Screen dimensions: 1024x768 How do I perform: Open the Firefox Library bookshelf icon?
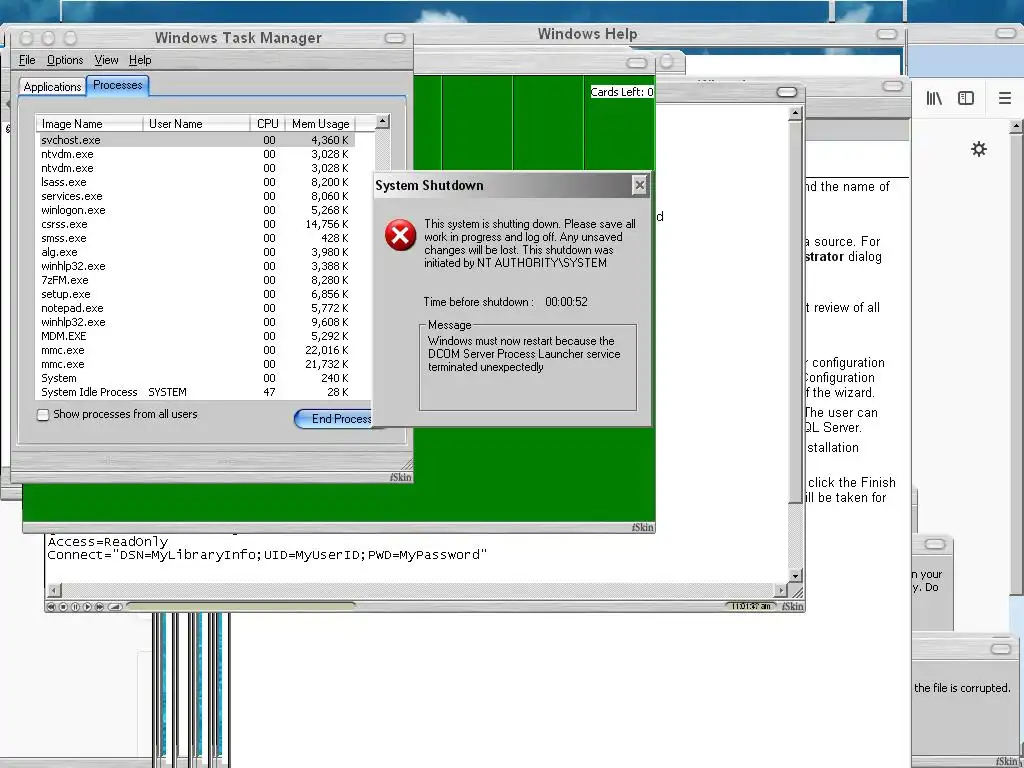click(x=934, y=98)
